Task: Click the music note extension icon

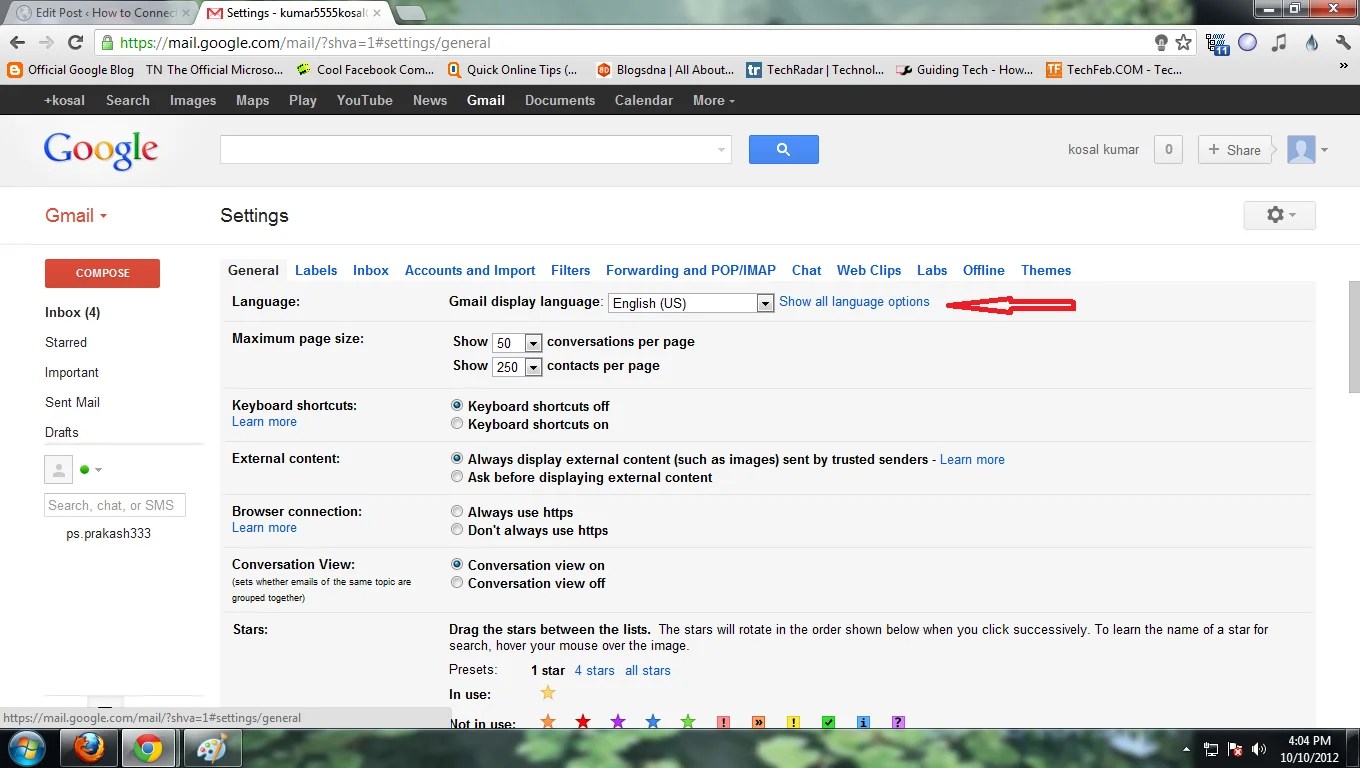Action: pyautogui.click(x=1279, y=43)
